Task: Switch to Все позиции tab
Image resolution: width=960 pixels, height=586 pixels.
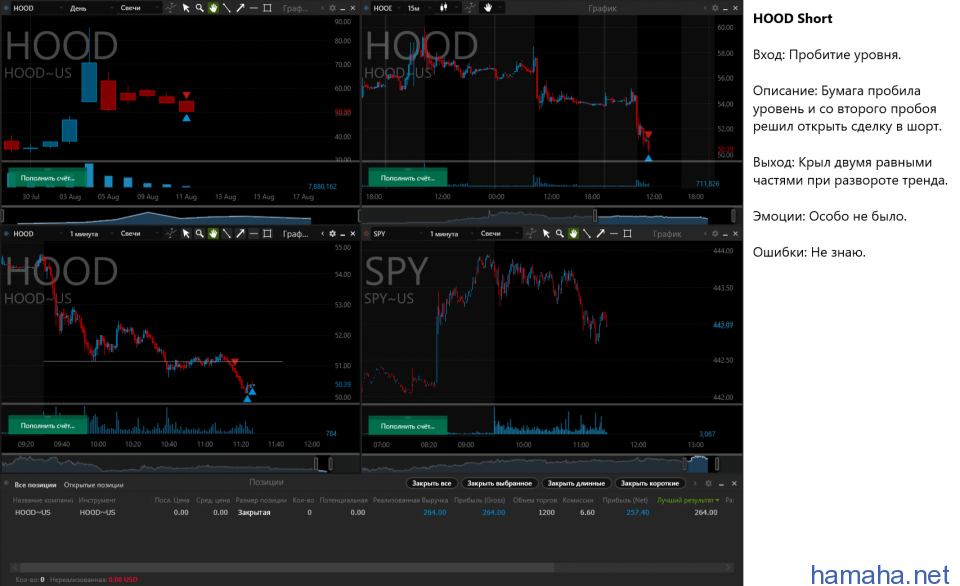Action: point(35,484)
